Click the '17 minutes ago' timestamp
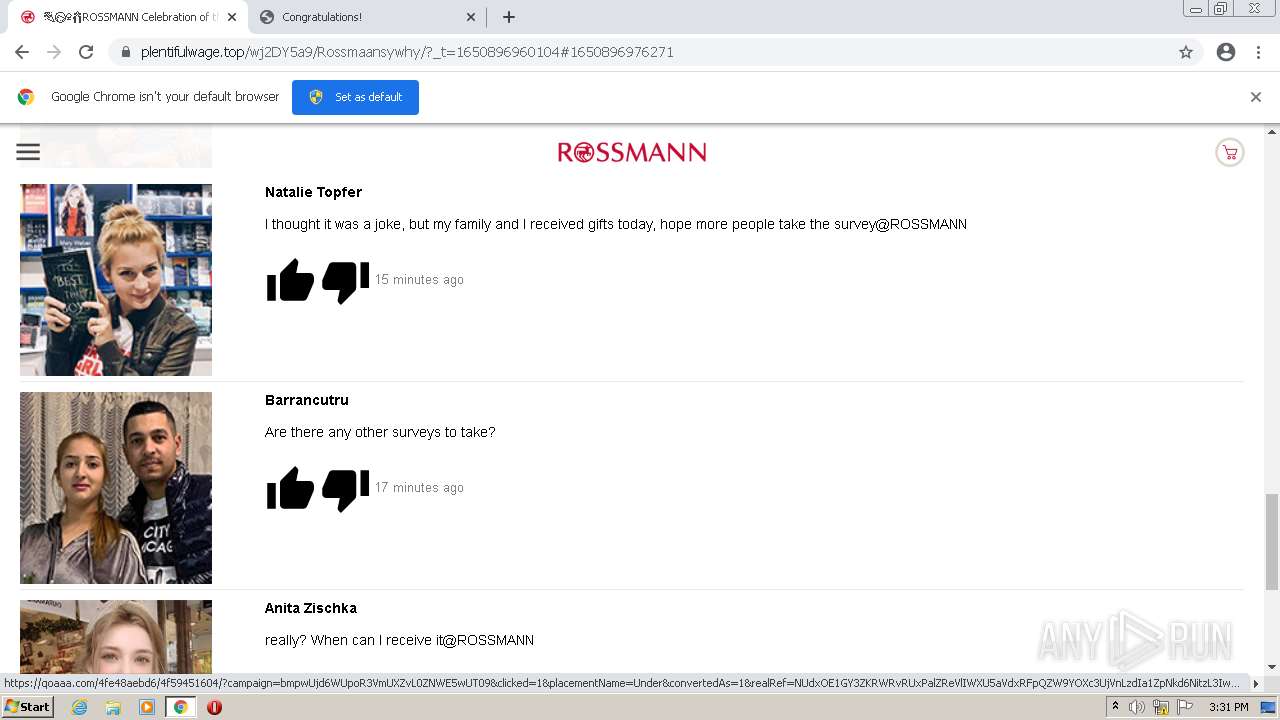1280x720 pixels. click(419, 488)
